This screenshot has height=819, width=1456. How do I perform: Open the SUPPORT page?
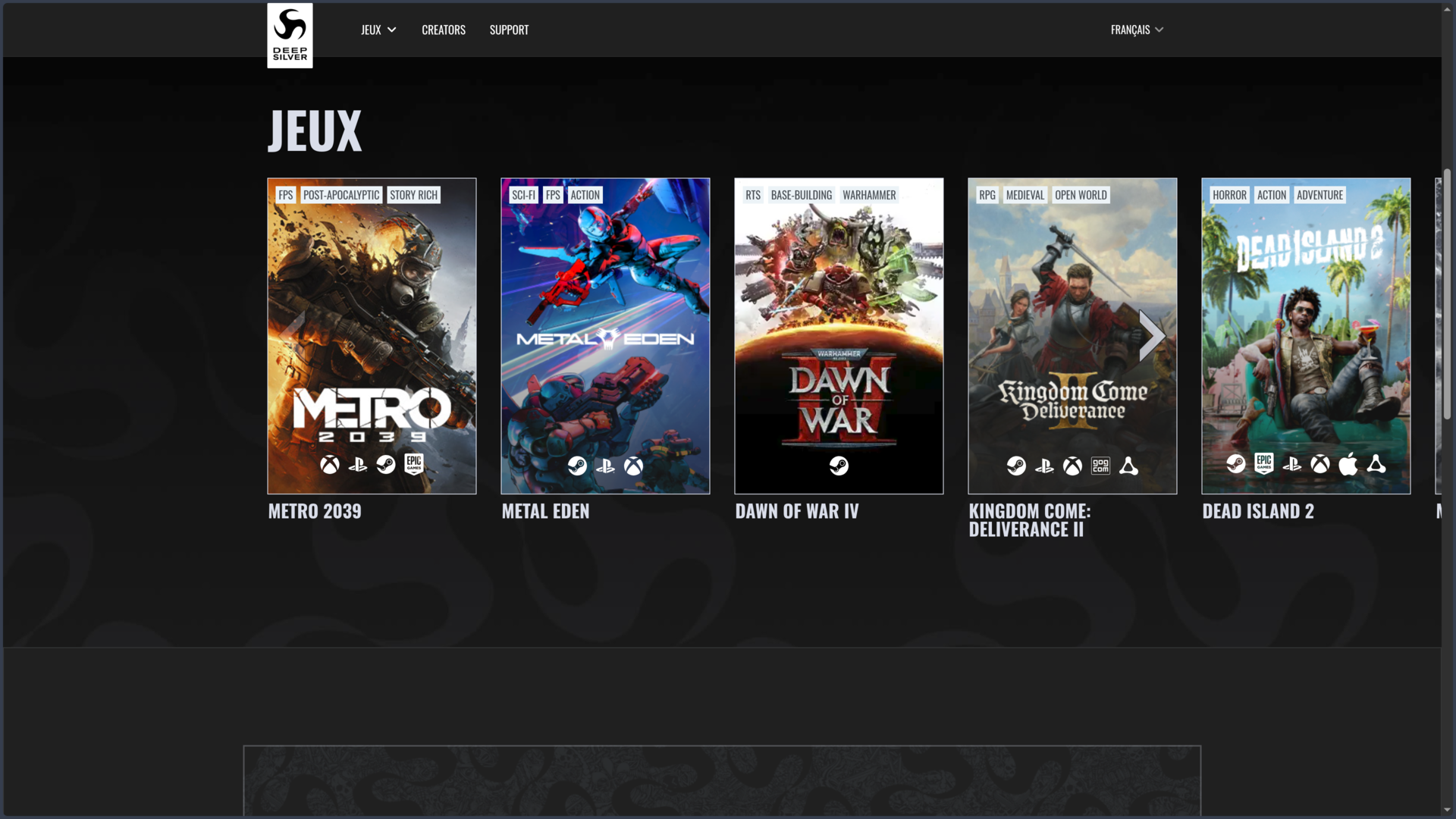pyautogui.click(x=509, y=30)
